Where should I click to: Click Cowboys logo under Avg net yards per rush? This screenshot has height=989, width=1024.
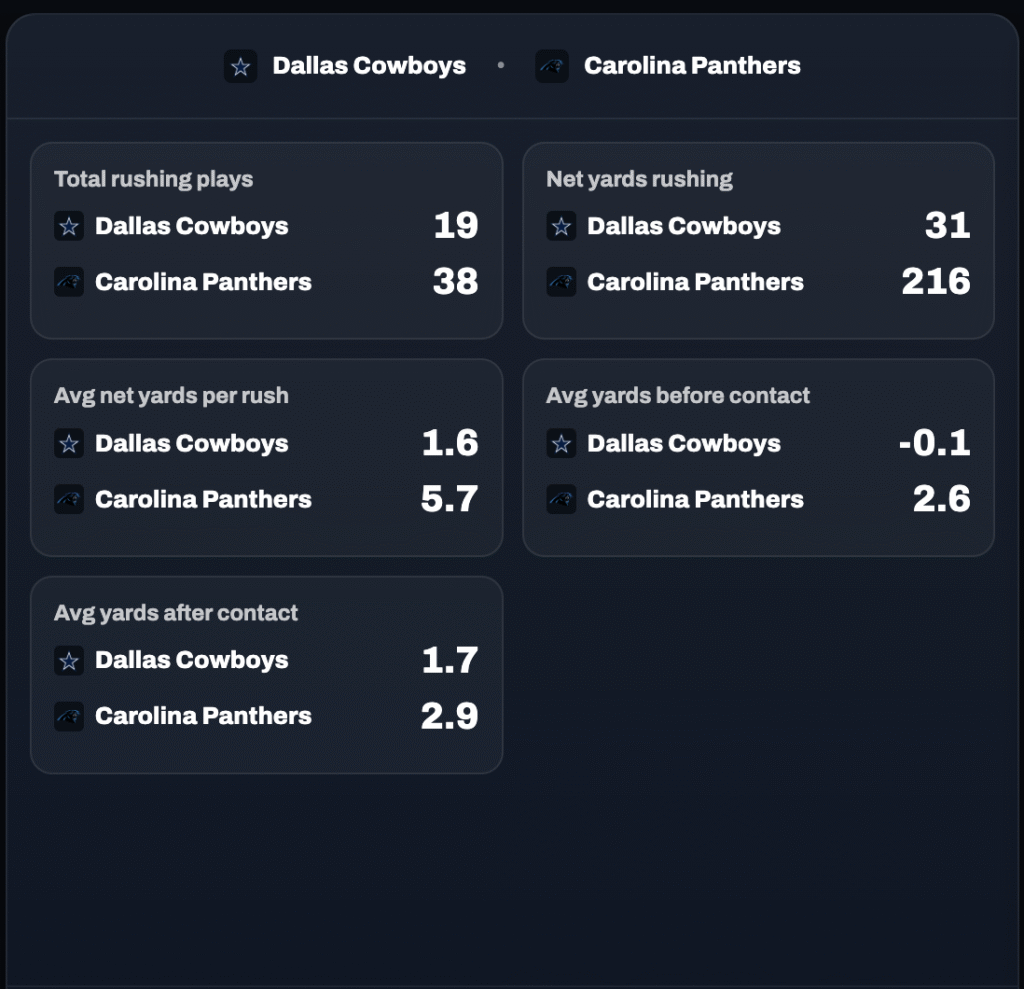coord(69,443)
